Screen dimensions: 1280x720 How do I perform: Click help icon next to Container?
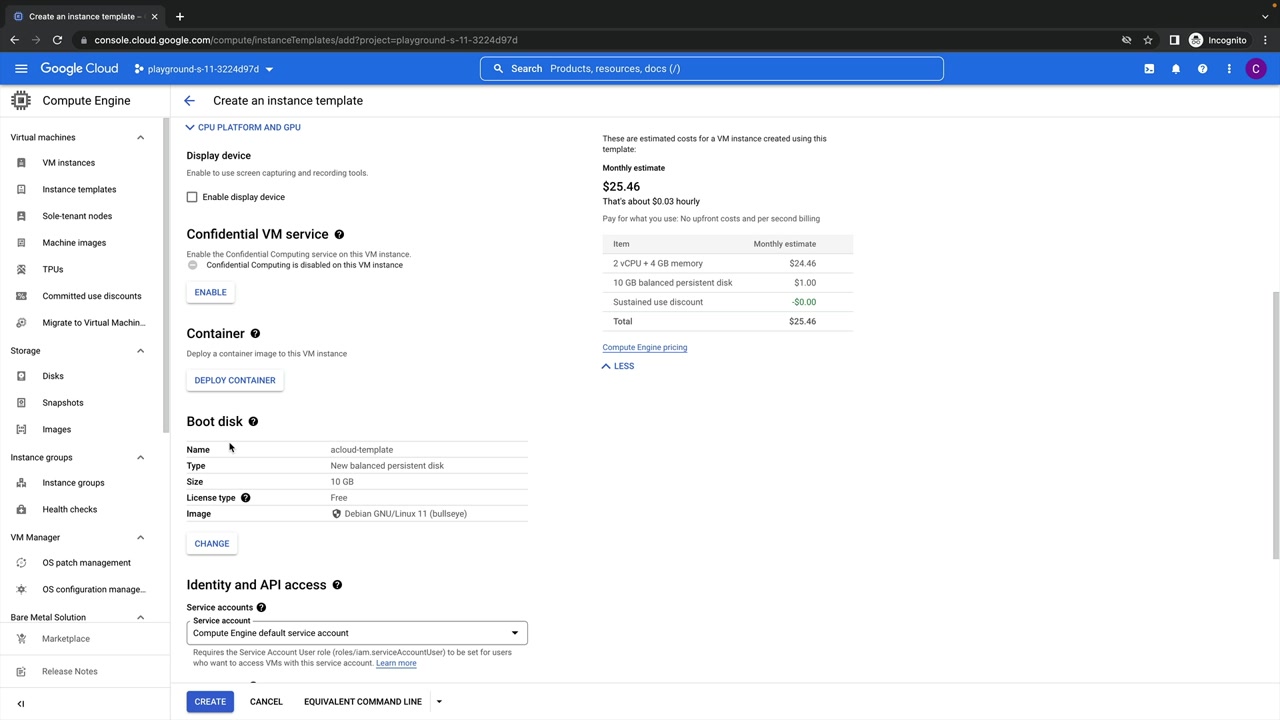pos(255,334)
